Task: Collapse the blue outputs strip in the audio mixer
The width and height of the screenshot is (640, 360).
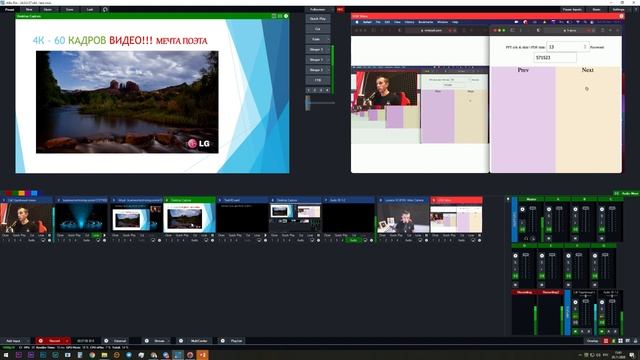Action: (514, 220)
